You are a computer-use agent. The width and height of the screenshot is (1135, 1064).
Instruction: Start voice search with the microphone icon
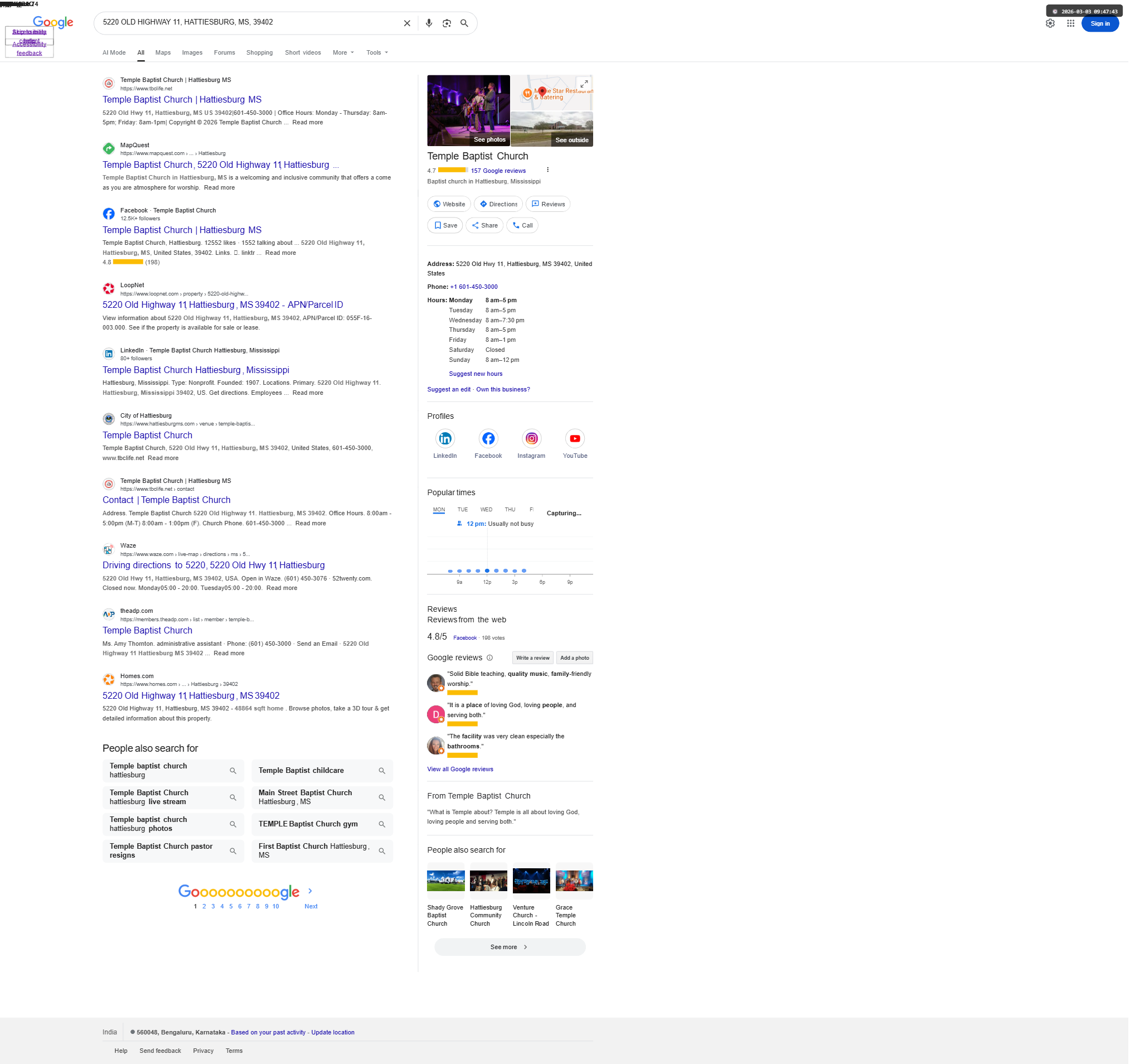pos(431,23)
